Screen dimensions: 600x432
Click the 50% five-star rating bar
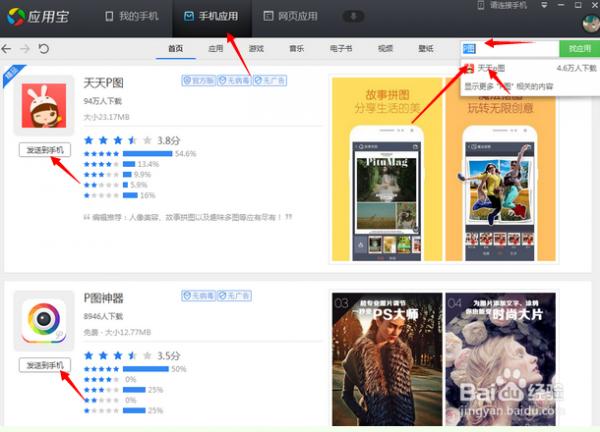point(145,369)
